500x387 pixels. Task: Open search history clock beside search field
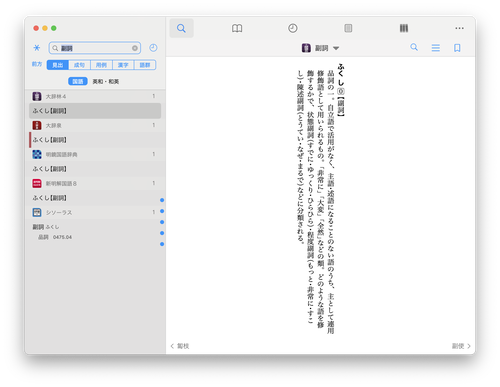tap(153, 48)
